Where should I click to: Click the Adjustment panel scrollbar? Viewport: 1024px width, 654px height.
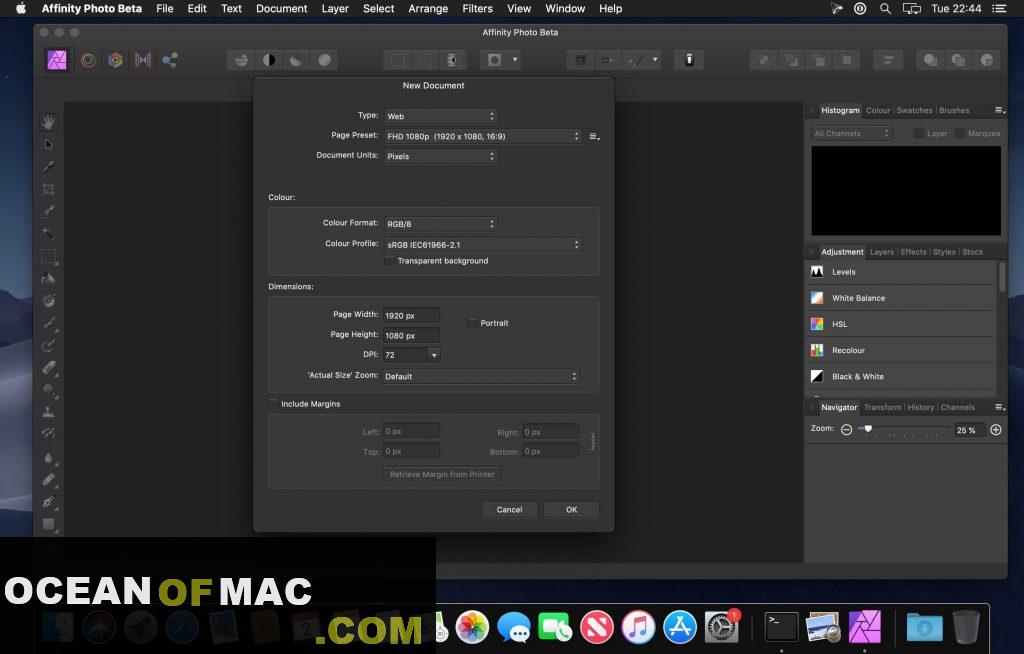pos(1002,277)
